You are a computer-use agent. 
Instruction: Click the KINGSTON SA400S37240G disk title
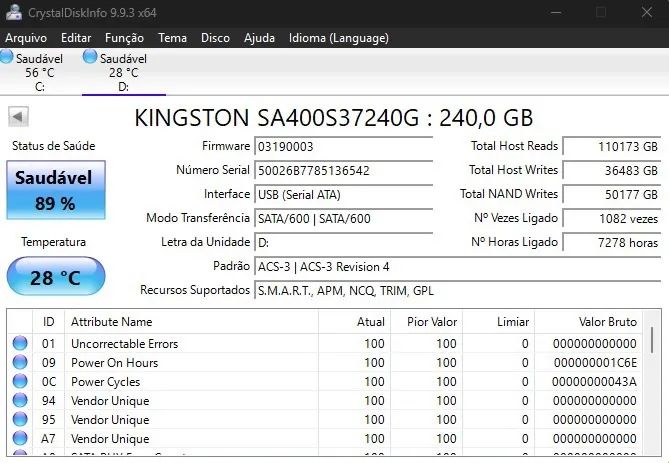(334, 118)
